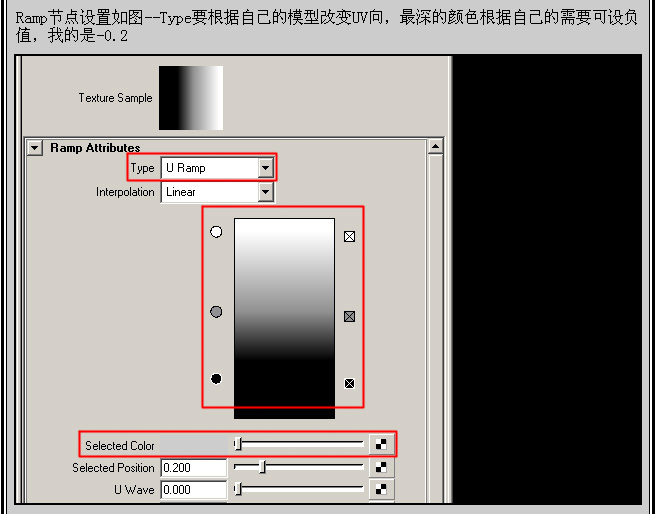Click the Texture Sample label
Viewport: 656px width, 514px height.
click(x=115, y=98)
